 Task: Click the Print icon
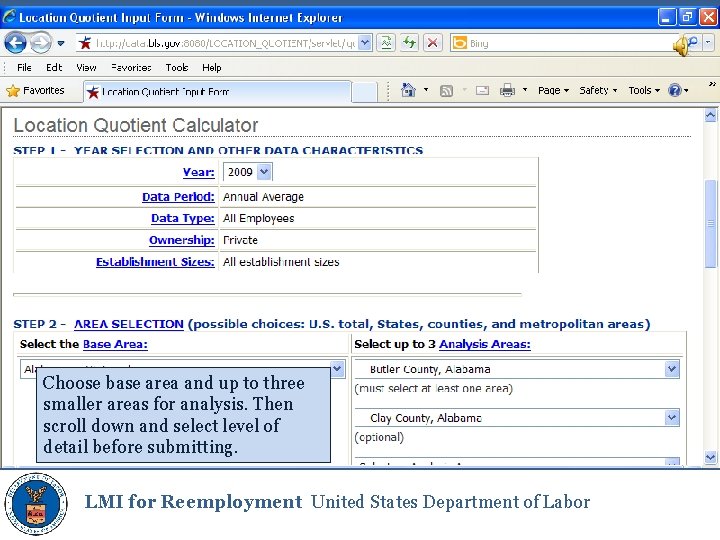point(507,90)
